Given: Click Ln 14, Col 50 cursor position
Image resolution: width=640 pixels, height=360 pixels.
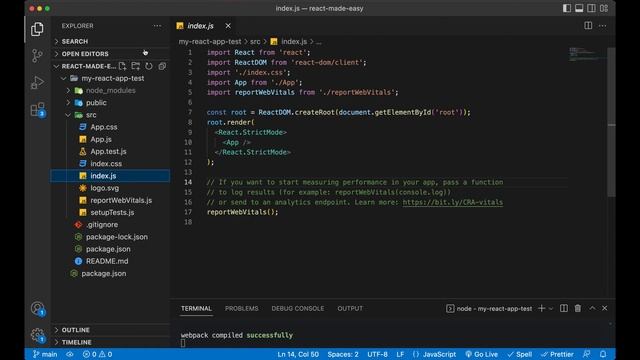Looking at the screenshot, I should pyautogui.click(x=298, y=354).
